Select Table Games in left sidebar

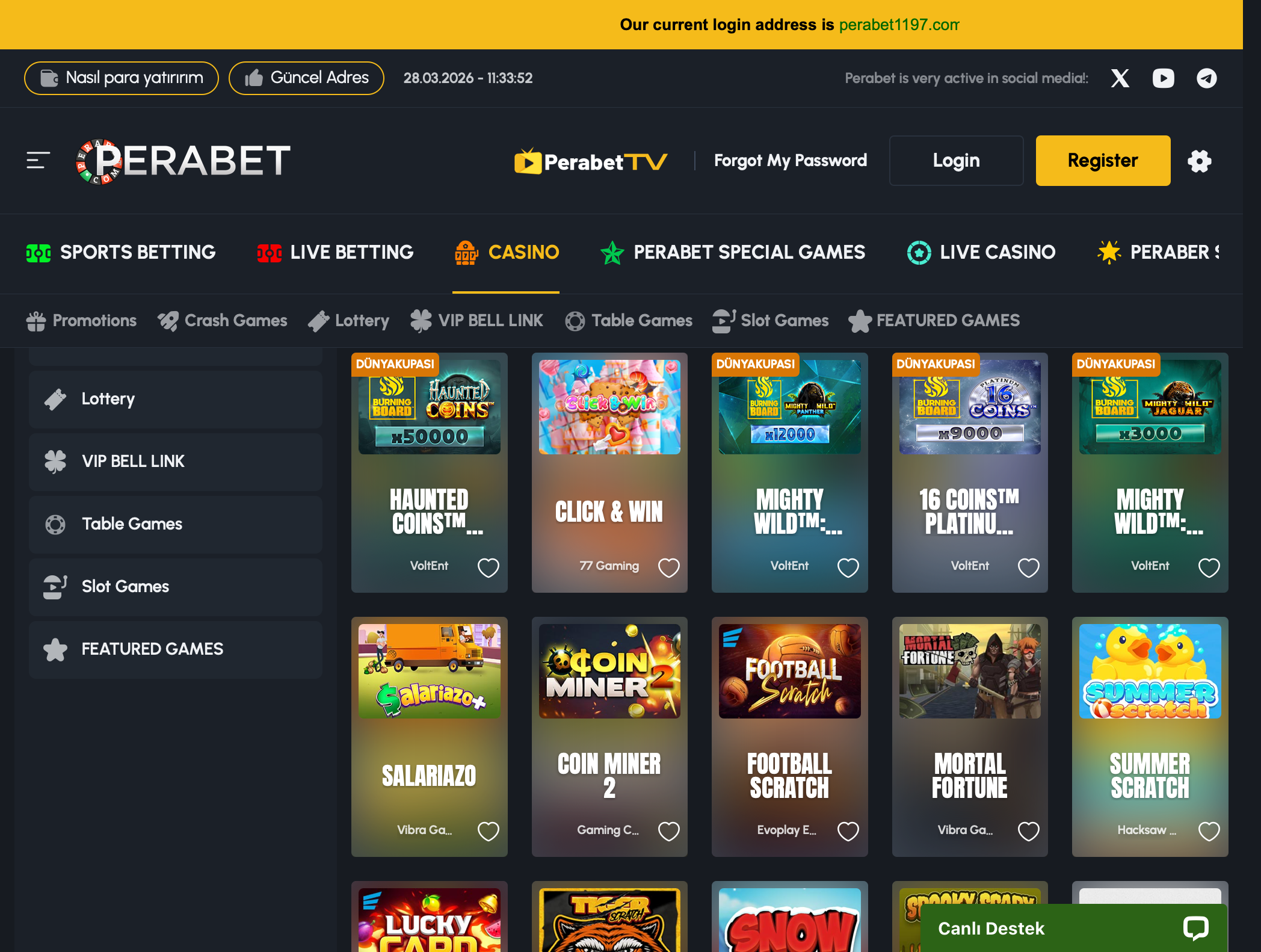(x=176, y=524)
